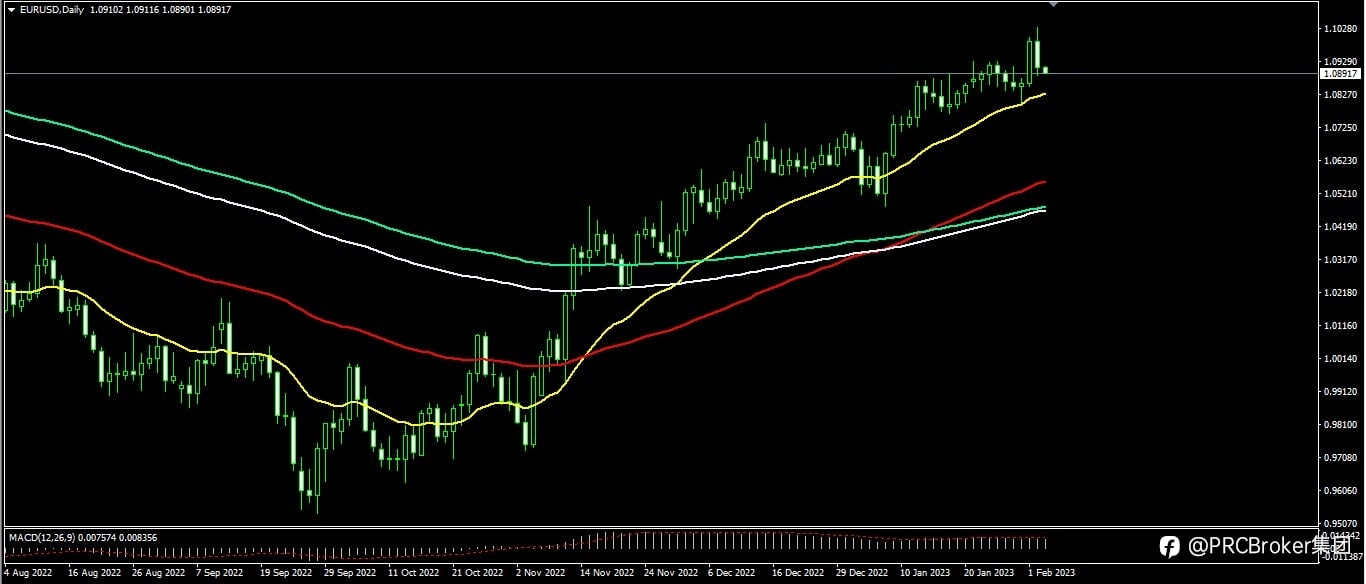Click the grey chart shift triangle marker

[1053, 4]
